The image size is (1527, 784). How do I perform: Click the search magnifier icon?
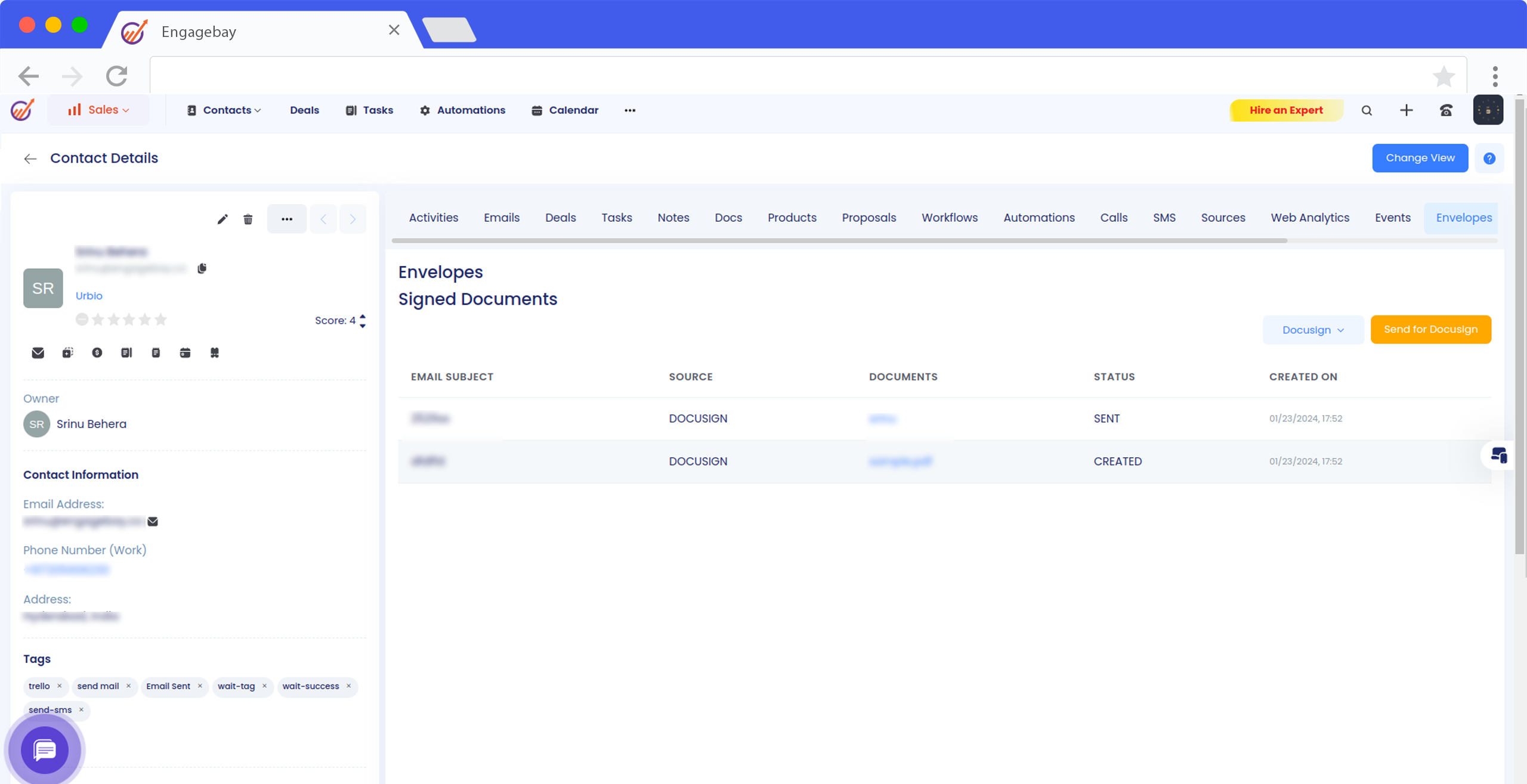click(1367, 110)
